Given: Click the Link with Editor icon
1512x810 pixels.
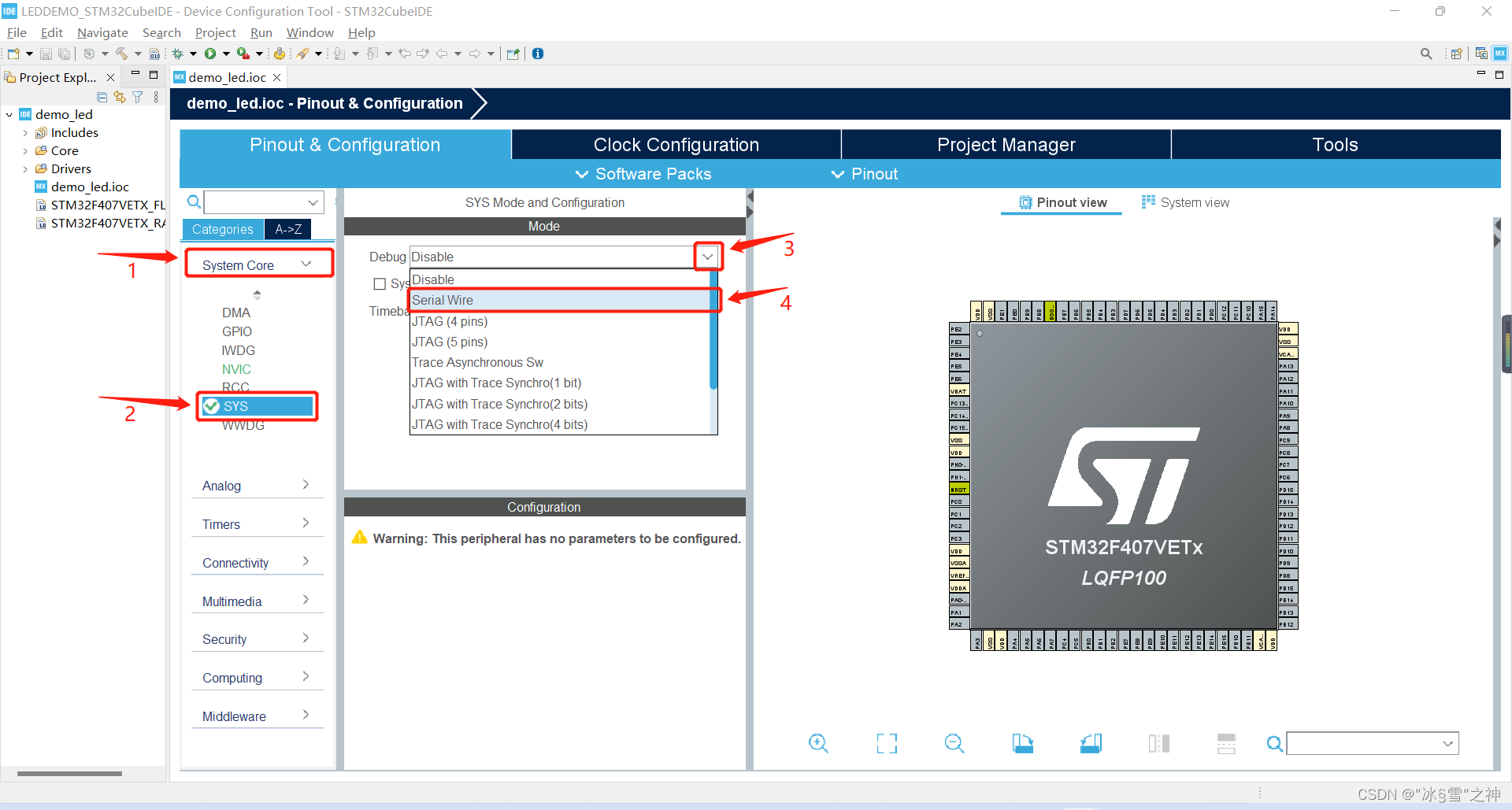Looking at the screenshot, I should (x=120, y=97).
